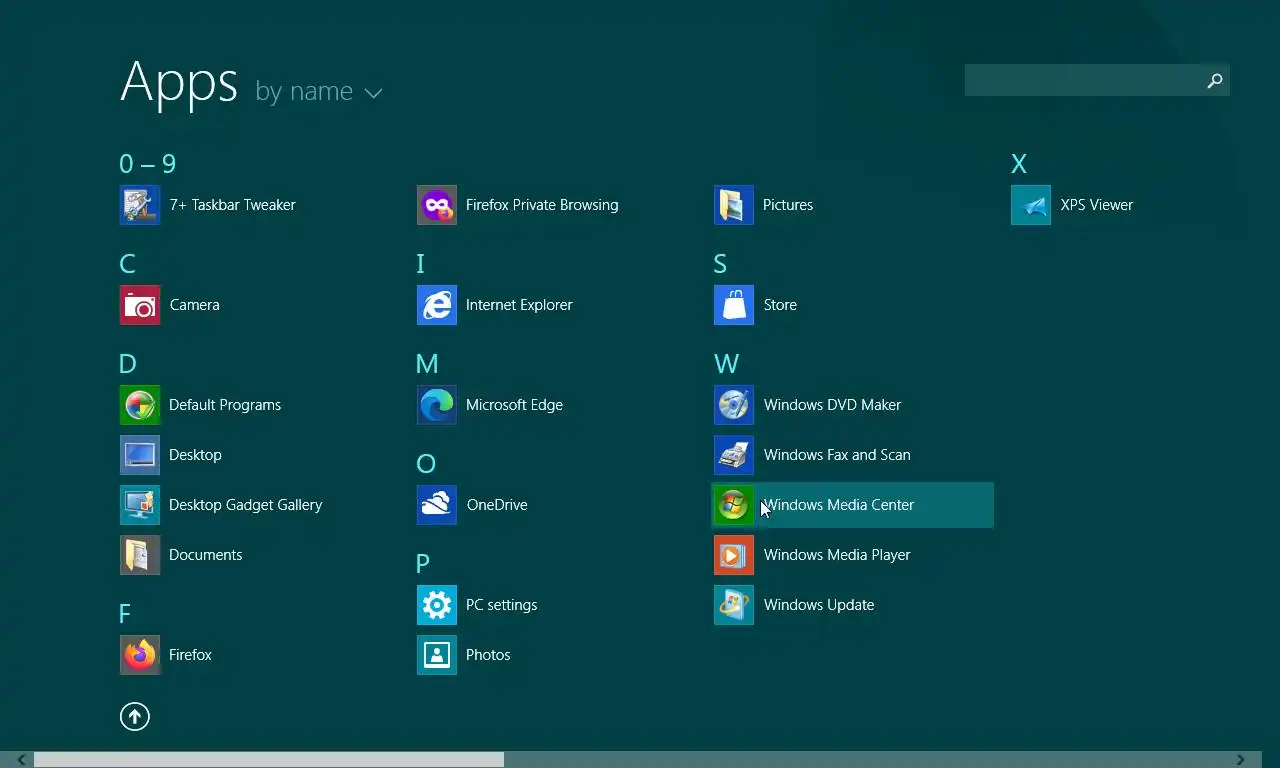The width and height of the screenshot is (1280, 768).
Task: Click the 'I' group header
Action: [x=420, y=264]
